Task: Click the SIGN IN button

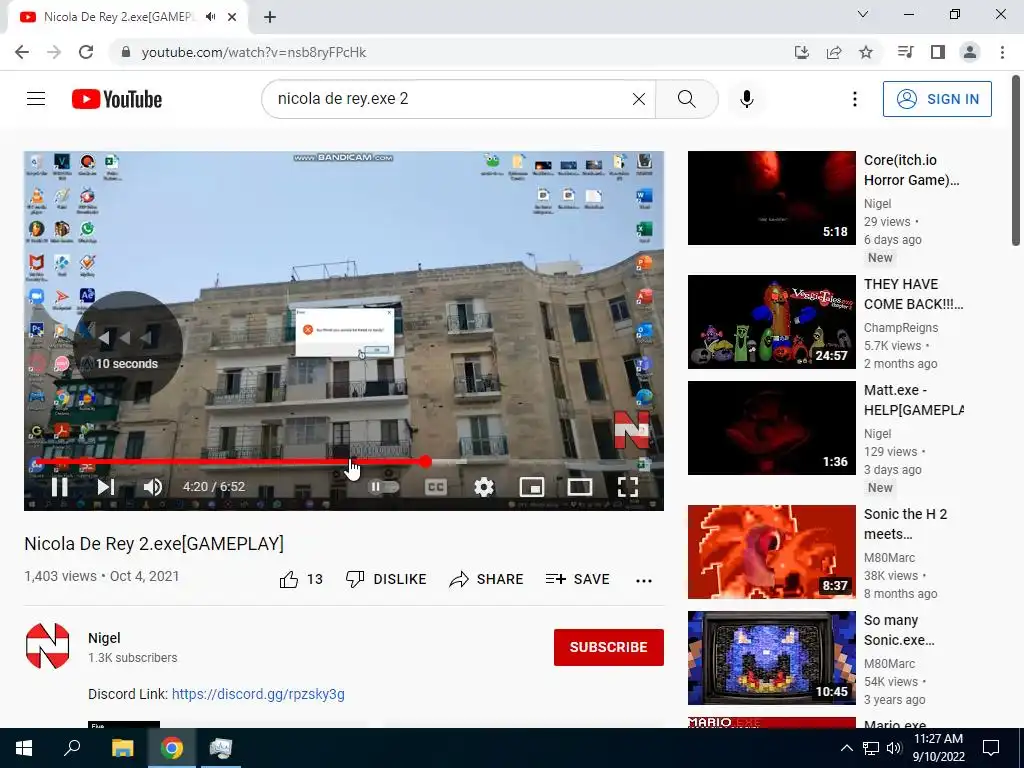Action: [937, 99]
